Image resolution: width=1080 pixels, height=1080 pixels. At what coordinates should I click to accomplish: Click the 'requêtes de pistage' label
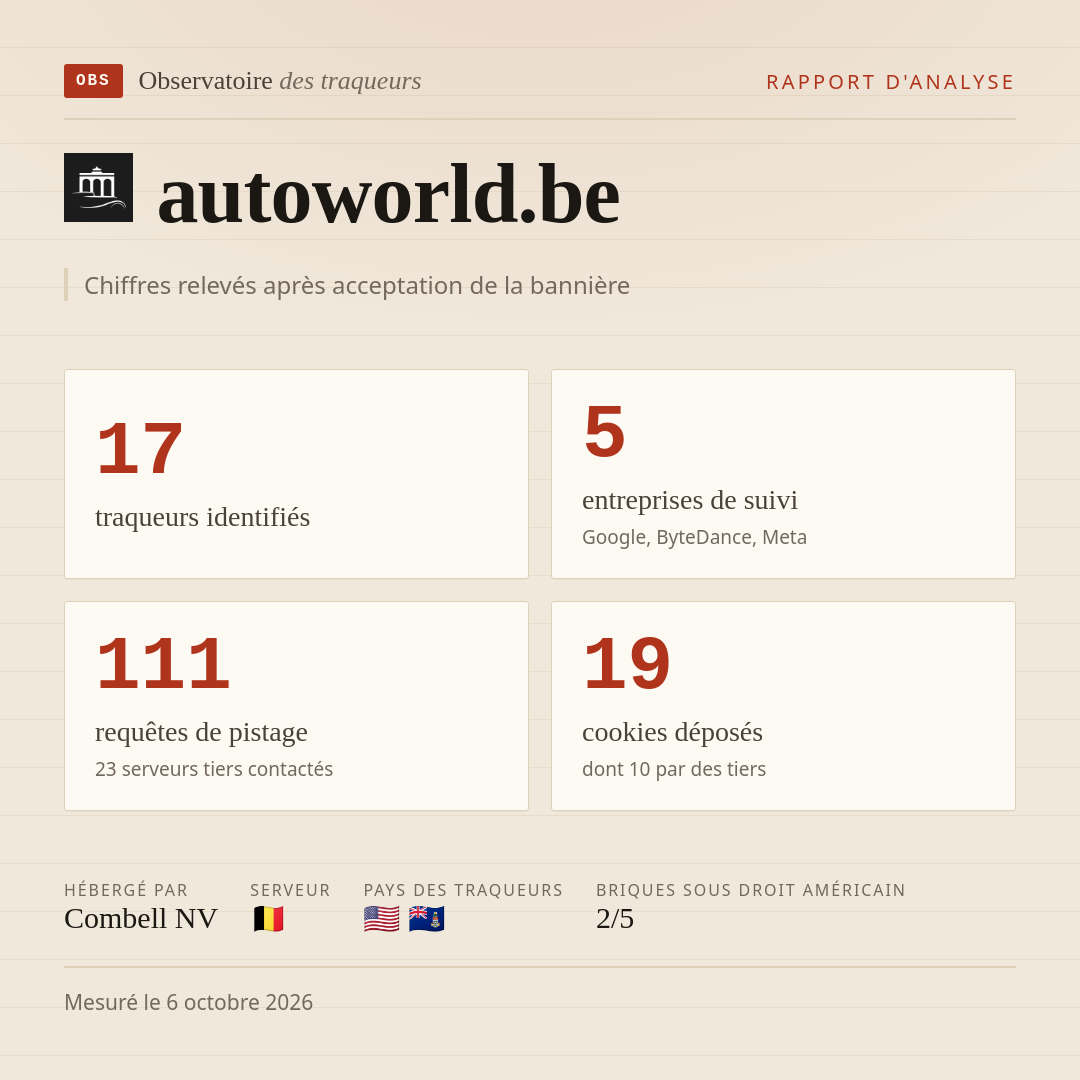pos(201,732)
